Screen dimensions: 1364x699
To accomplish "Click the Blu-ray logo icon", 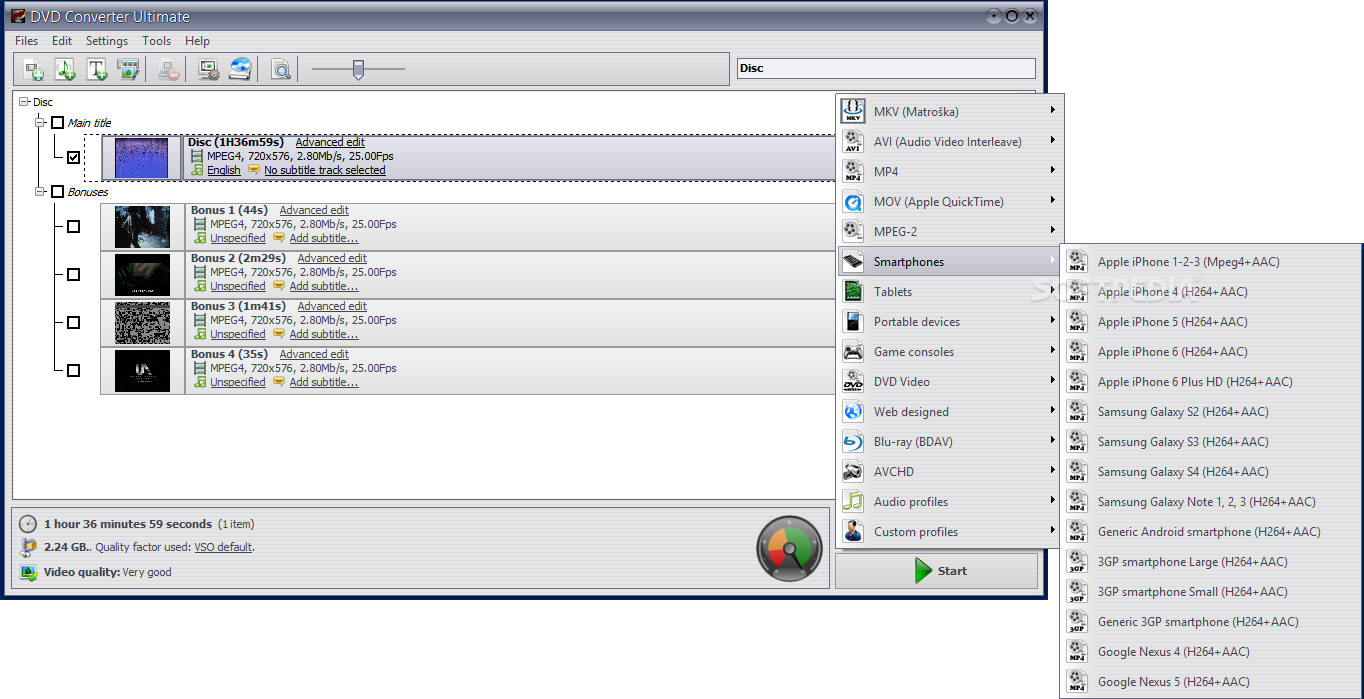I will [853, 441].
